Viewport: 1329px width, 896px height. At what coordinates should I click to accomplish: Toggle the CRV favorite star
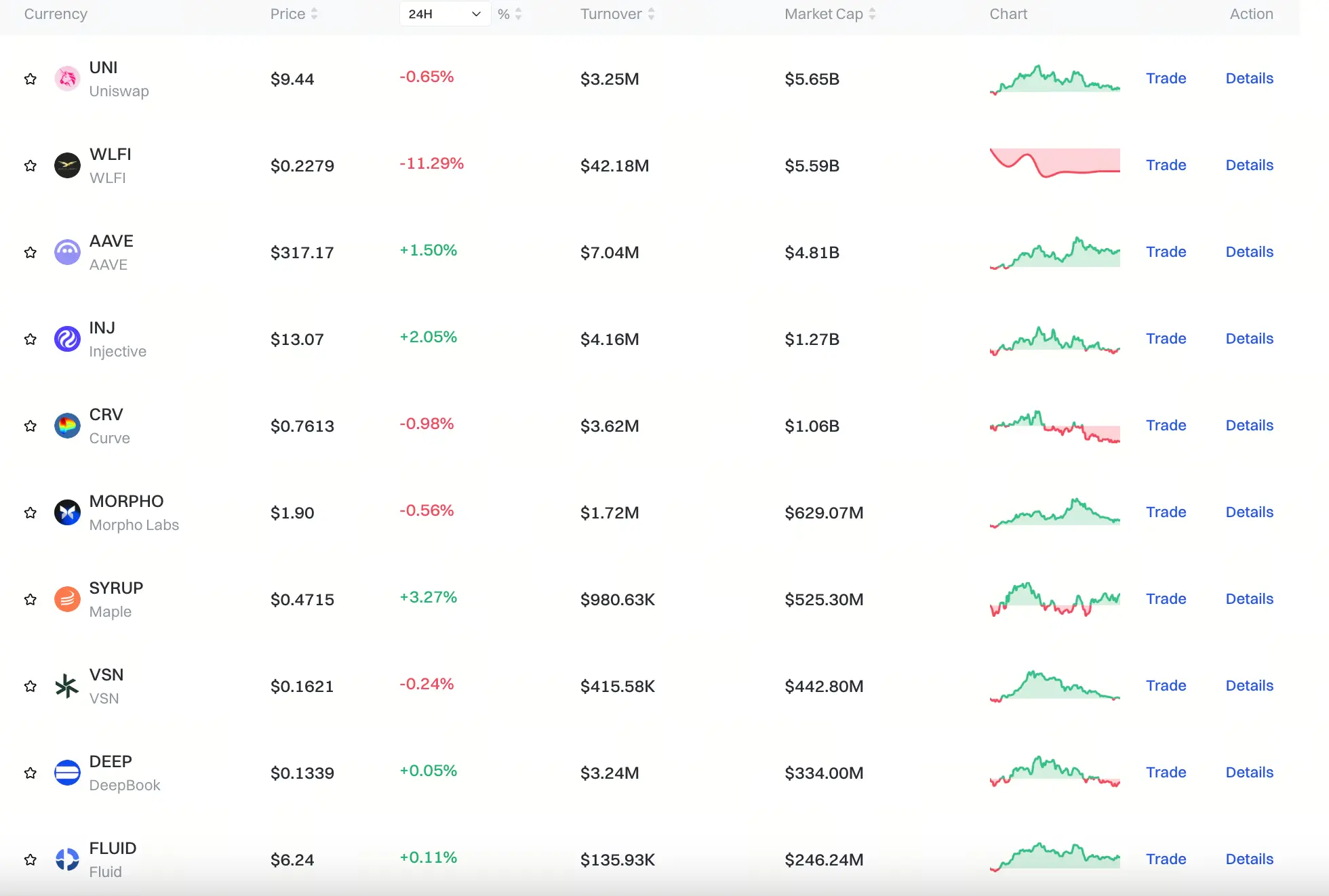click(31, 426)
